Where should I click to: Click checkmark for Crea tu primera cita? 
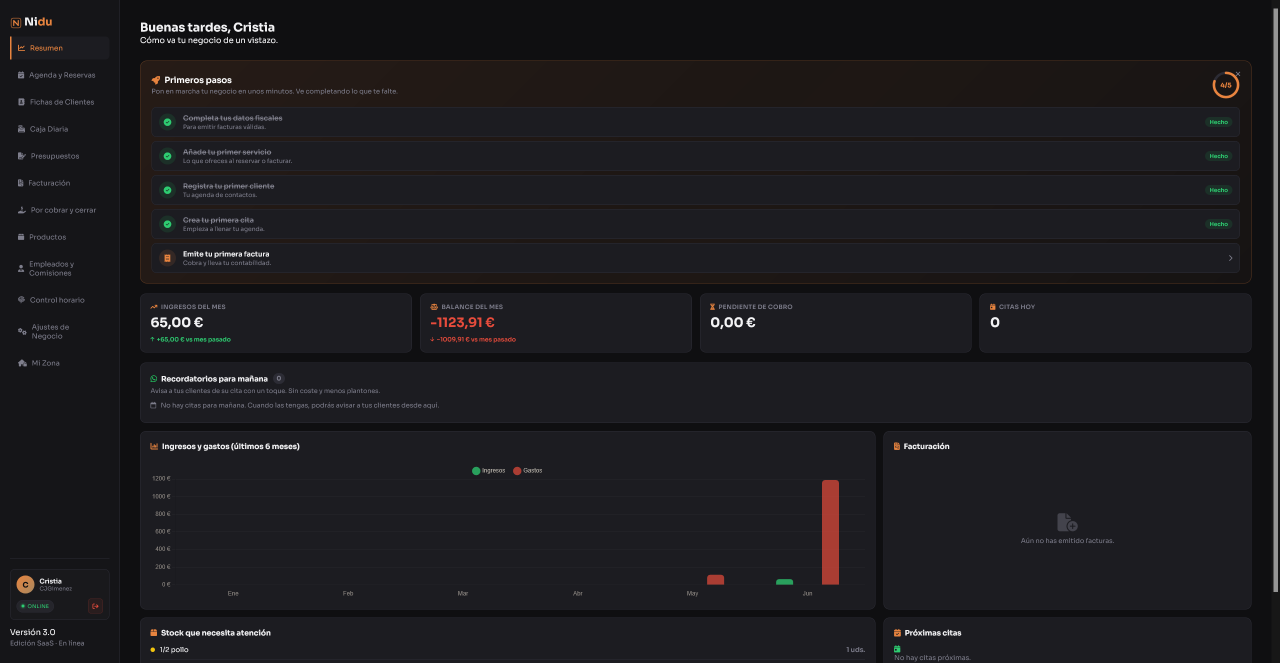[x=167, y=224]
